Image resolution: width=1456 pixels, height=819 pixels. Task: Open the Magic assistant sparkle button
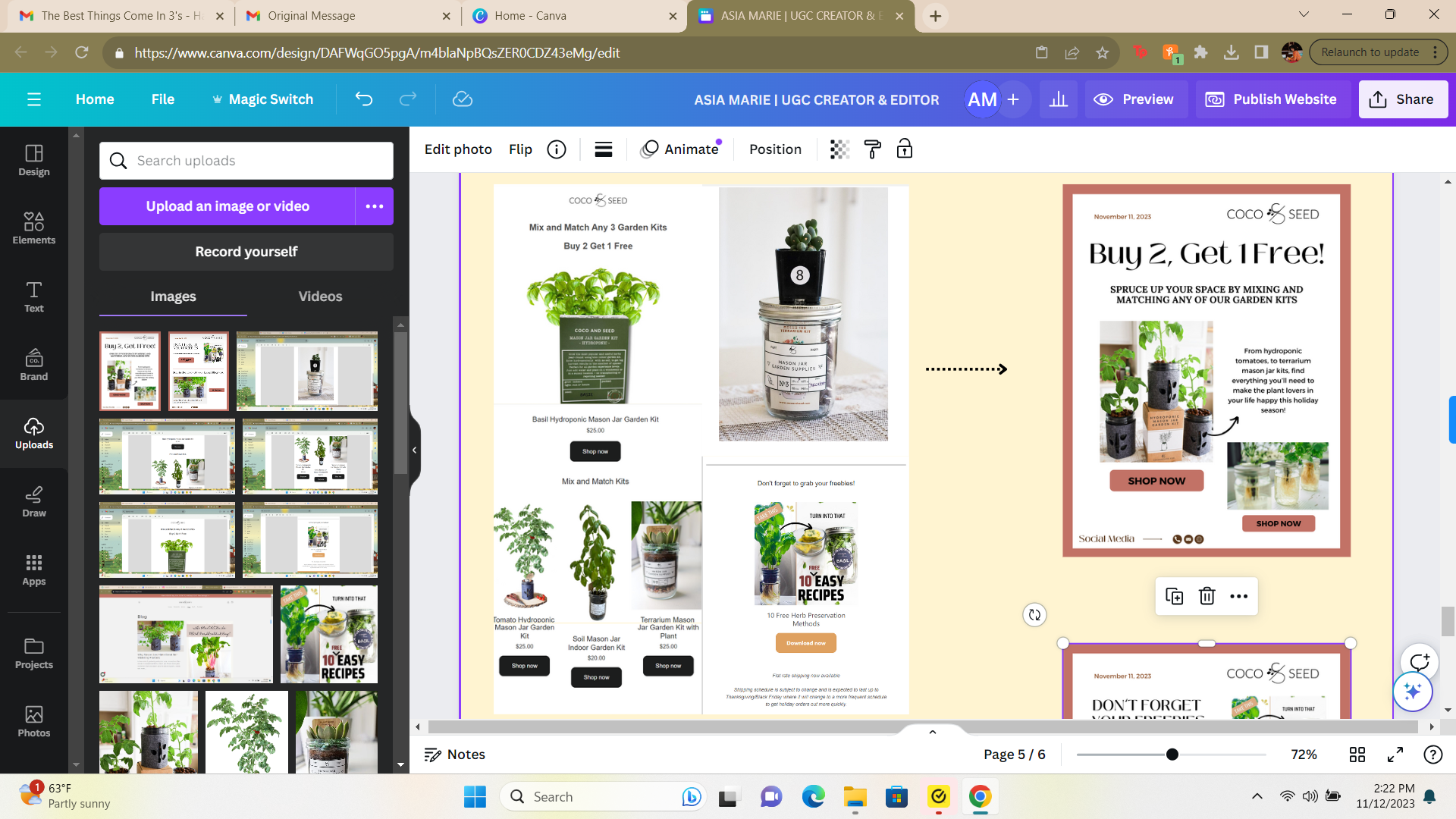coord(1412,692)
